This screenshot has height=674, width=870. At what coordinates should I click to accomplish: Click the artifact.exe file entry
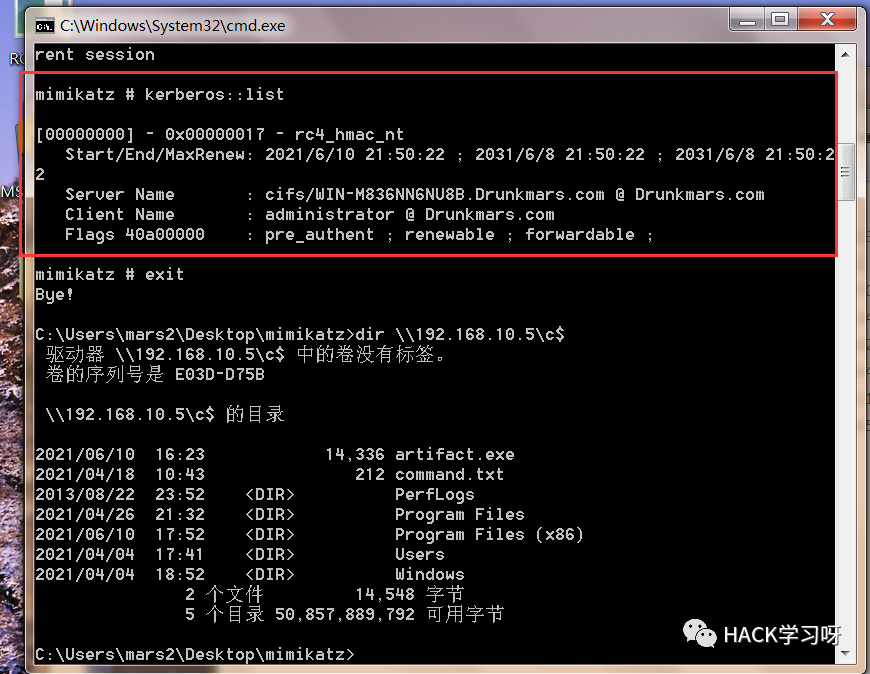pos(275,455)
